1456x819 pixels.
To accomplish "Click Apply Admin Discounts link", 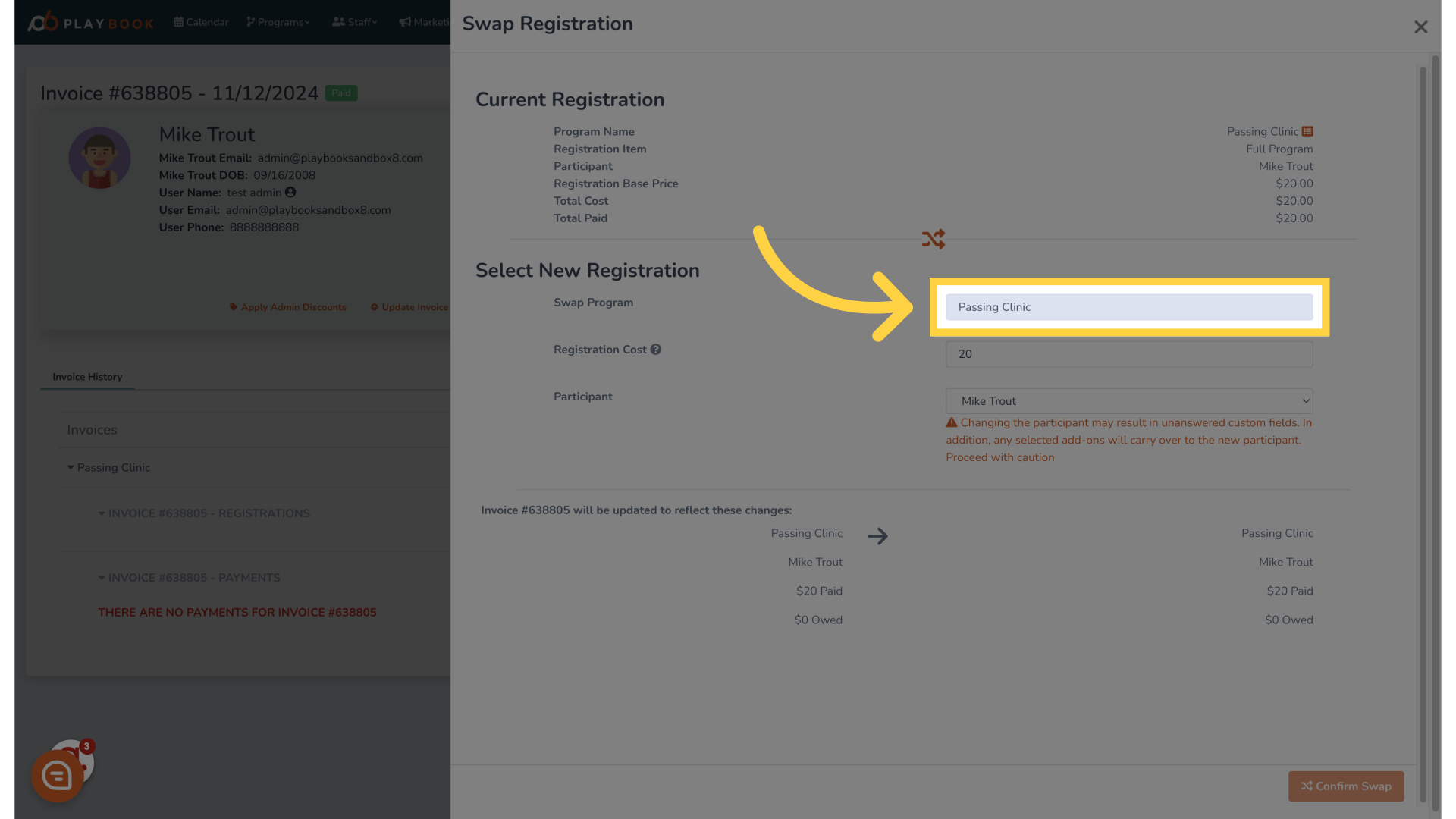I will [x=288, y=307].
